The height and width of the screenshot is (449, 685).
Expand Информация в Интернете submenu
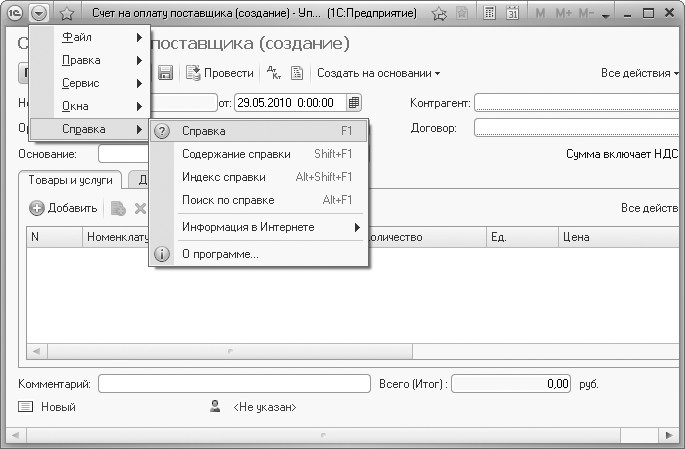260,227
